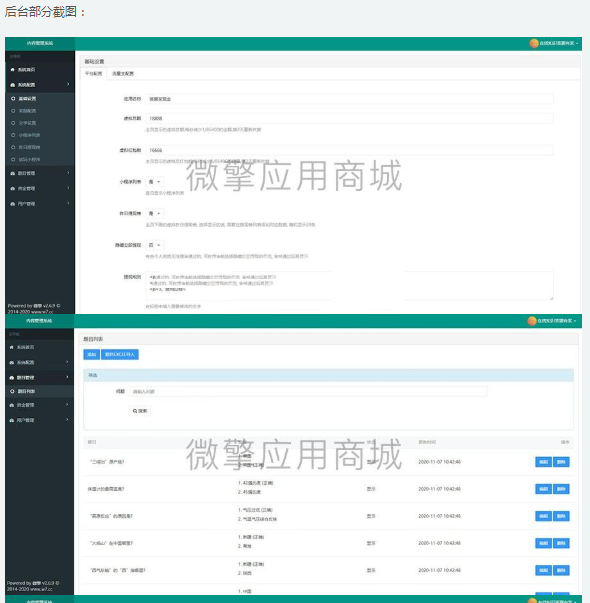
Task: Expand 系统配置 chevron in the settings panel sidebar
Action: (x=68, y=84)
